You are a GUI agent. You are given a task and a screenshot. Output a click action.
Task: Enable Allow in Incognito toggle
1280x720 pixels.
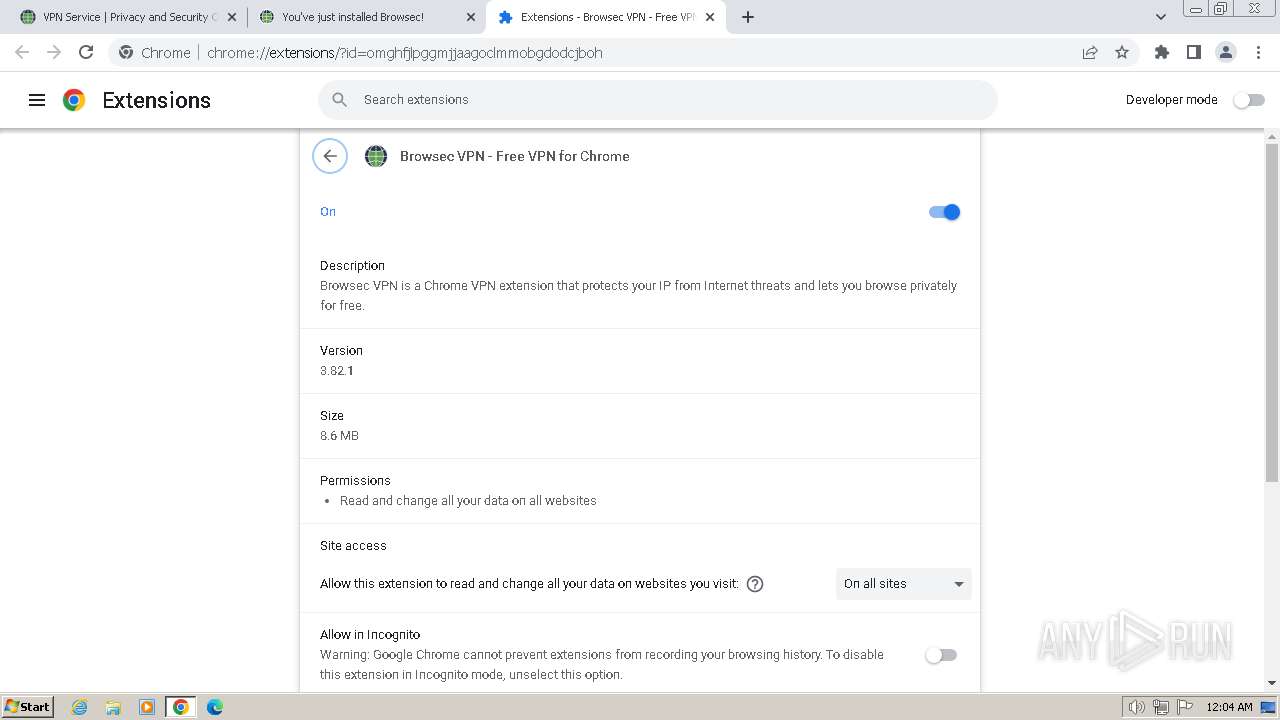coord(941,655)
